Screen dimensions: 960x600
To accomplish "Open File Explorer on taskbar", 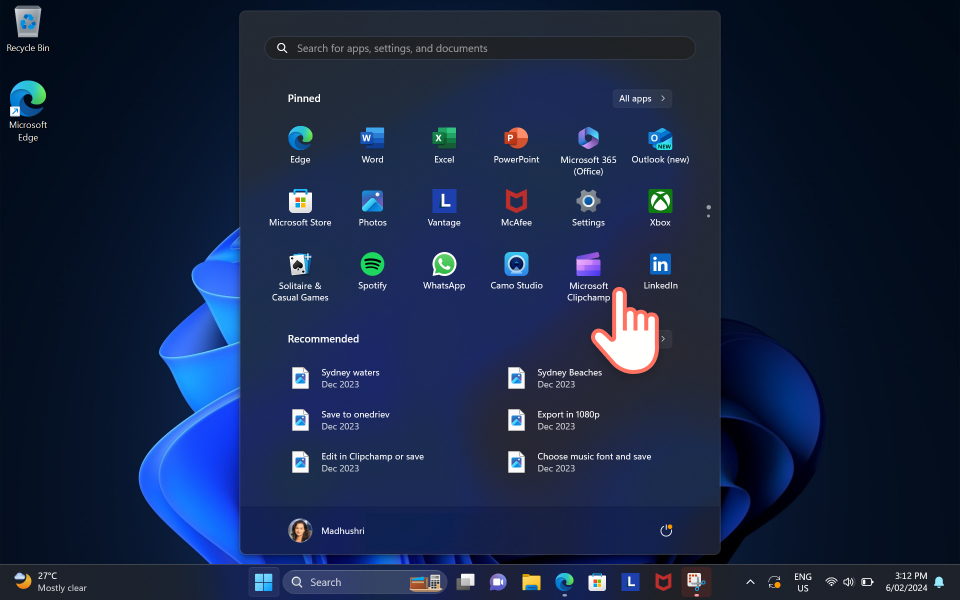I will point(531,582).
